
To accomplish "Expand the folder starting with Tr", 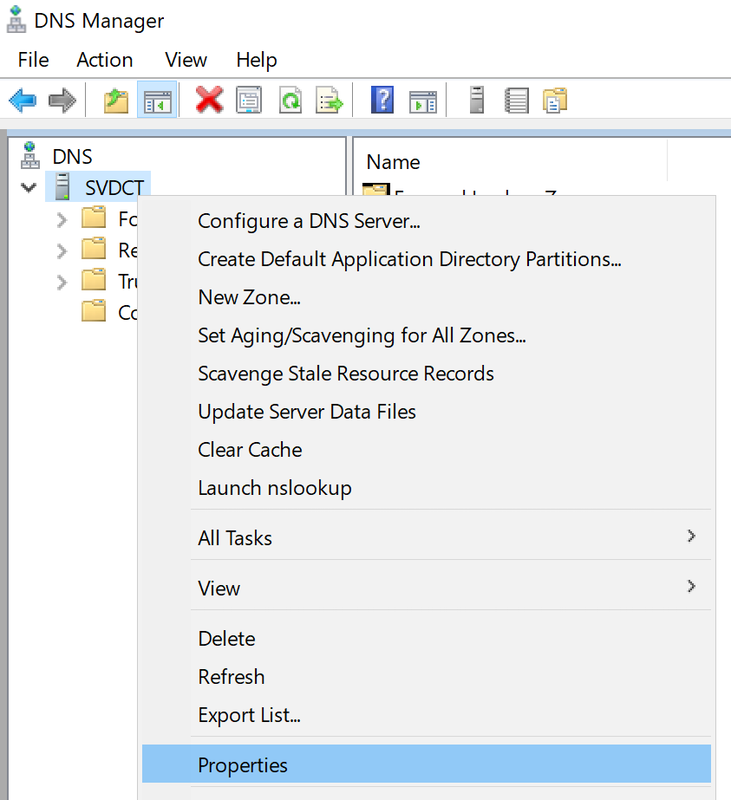I will pos(62,282).
